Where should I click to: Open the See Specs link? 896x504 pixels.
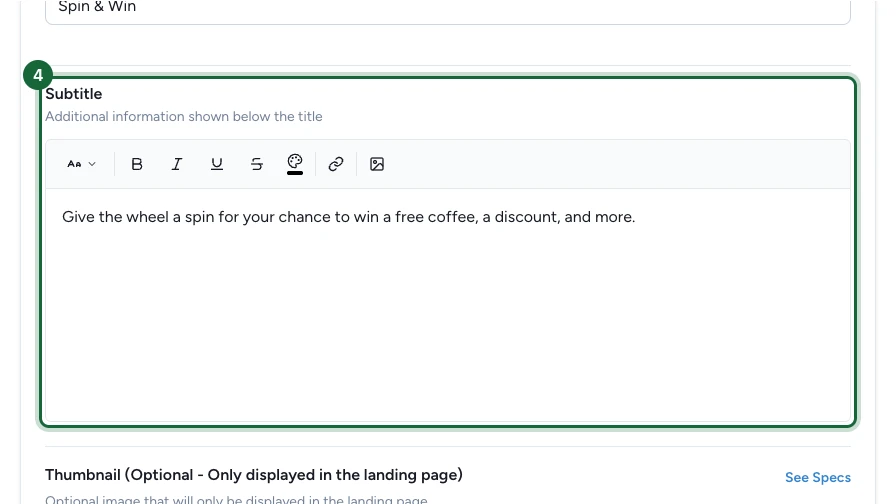[818, 478]
